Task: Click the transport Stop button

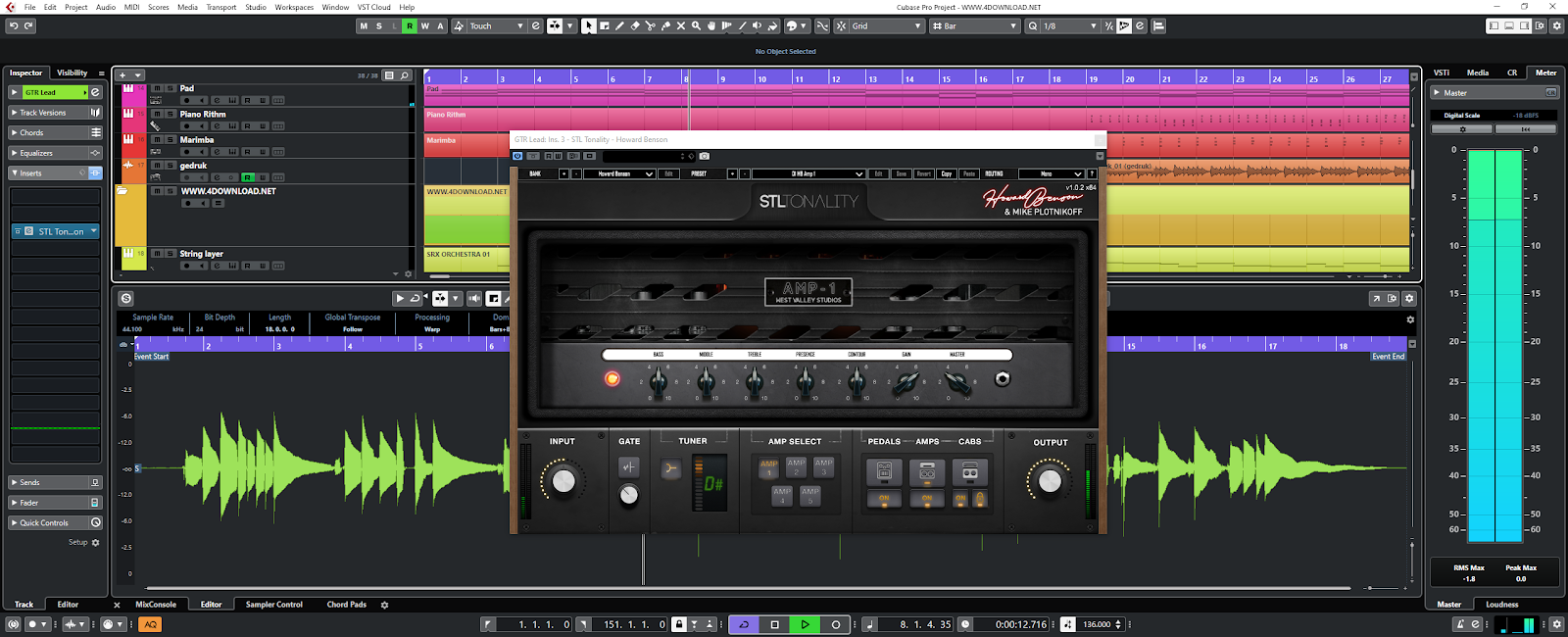Action: (774, 624)
